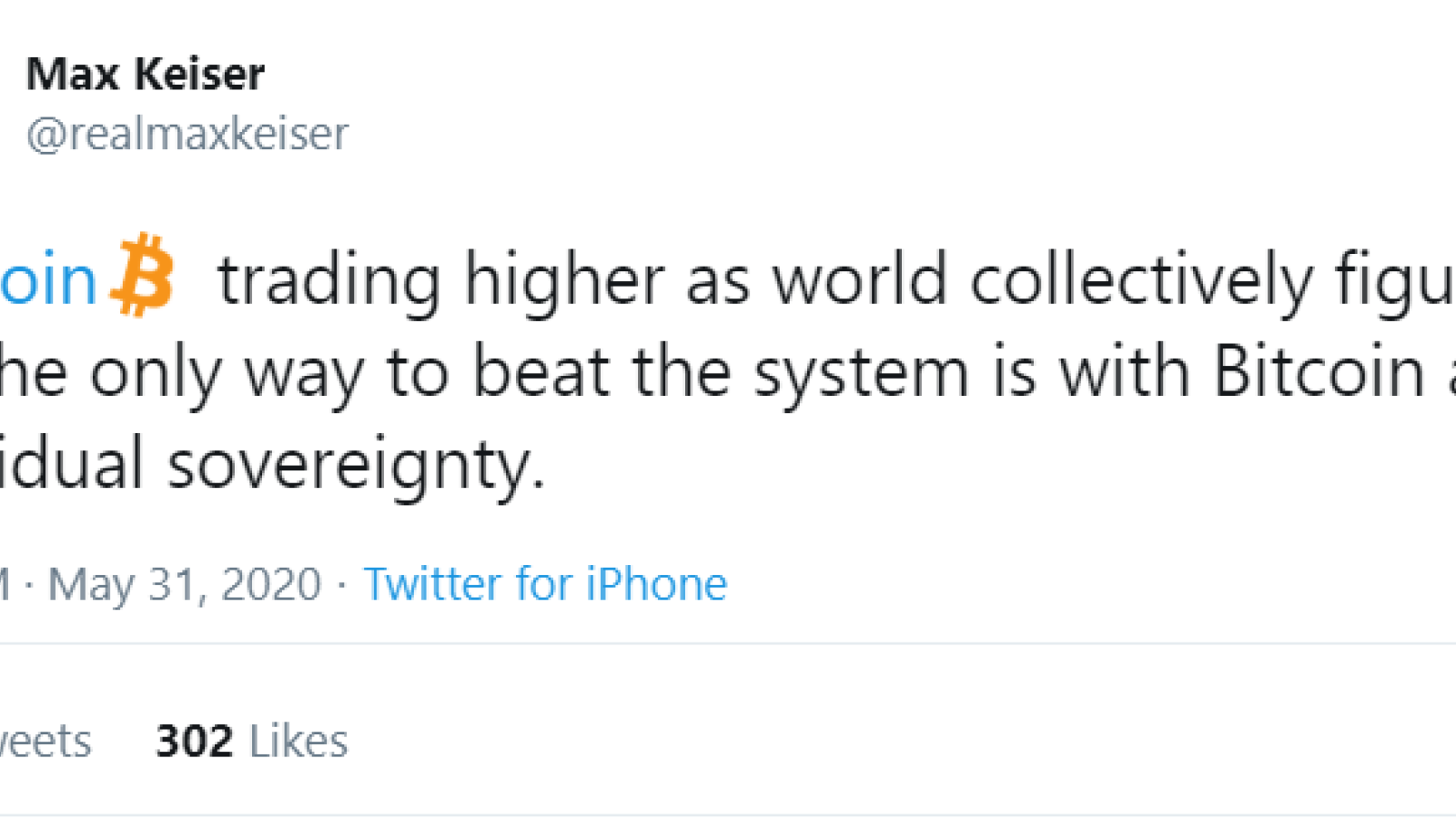The height and width of the screenshot is (819, 1456).
Task: Click the word 'Keiser' in display name
Action: (199, 74)
